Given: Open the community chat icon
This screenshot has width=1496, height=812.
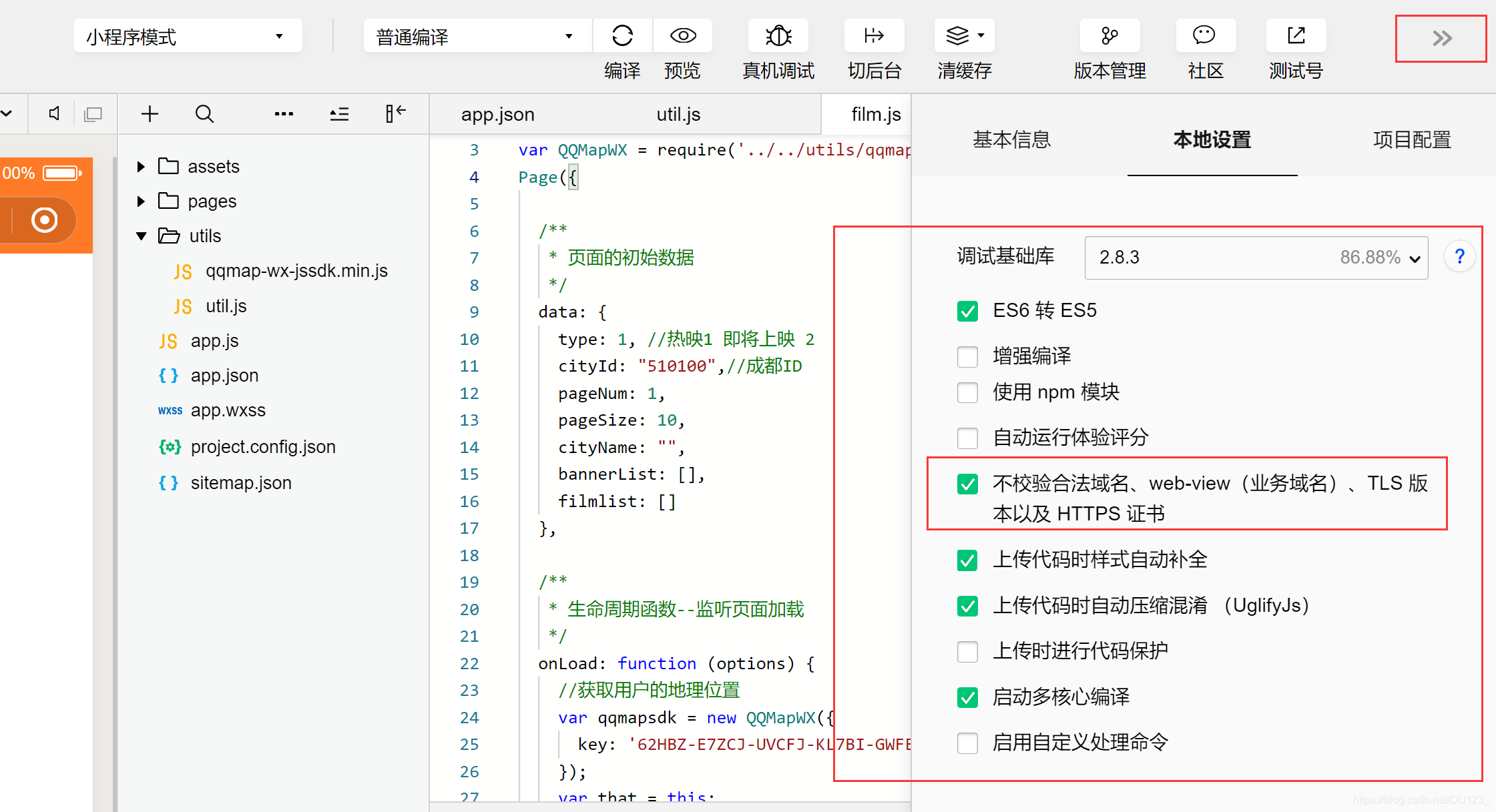Looking at the screenshot, I should click(1204, 35).
